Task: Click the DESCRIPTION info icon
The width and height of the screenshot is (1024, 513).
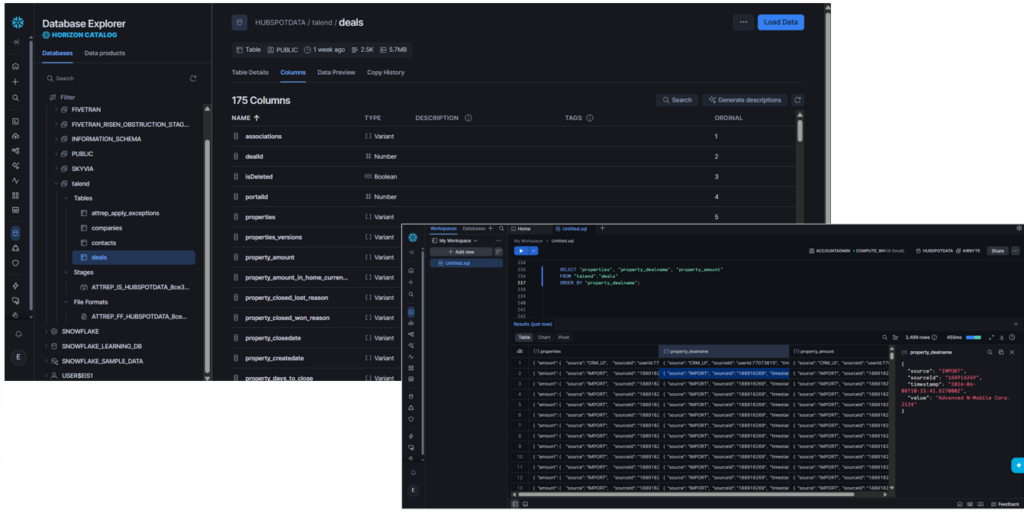Action: point(468,118)
